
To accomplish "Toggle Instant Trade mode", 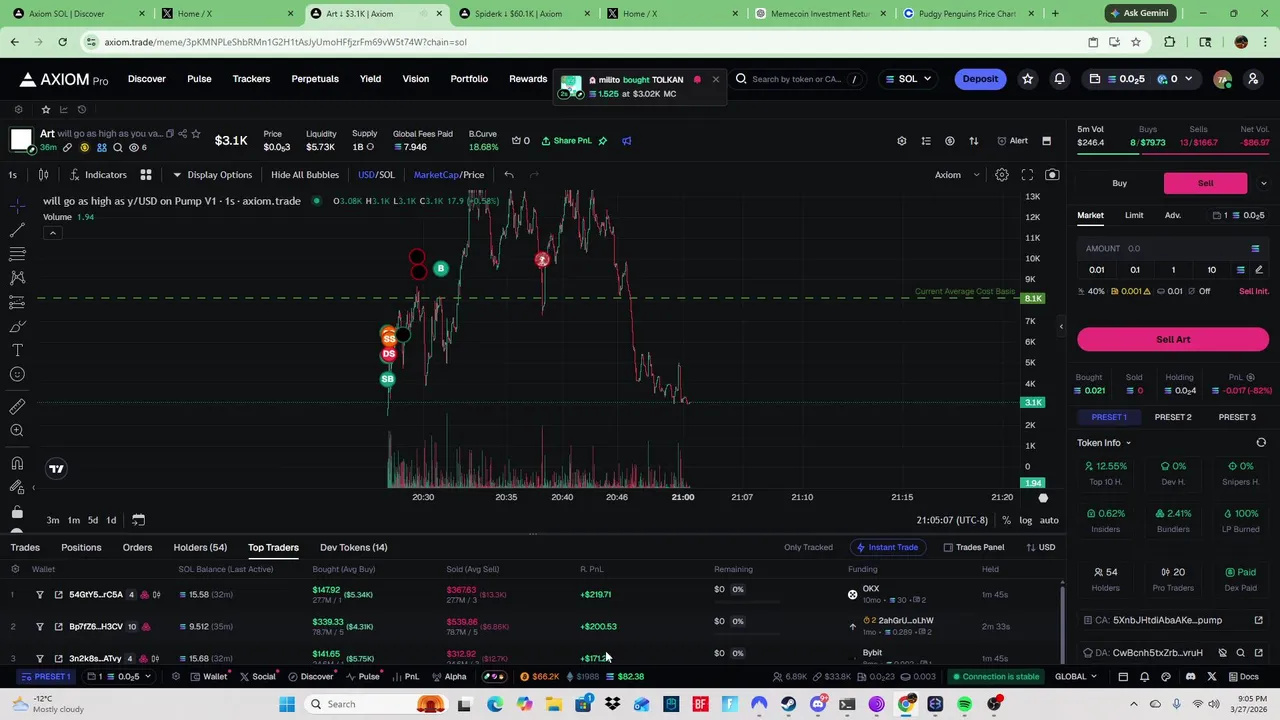I will click(x=887, y=547).
